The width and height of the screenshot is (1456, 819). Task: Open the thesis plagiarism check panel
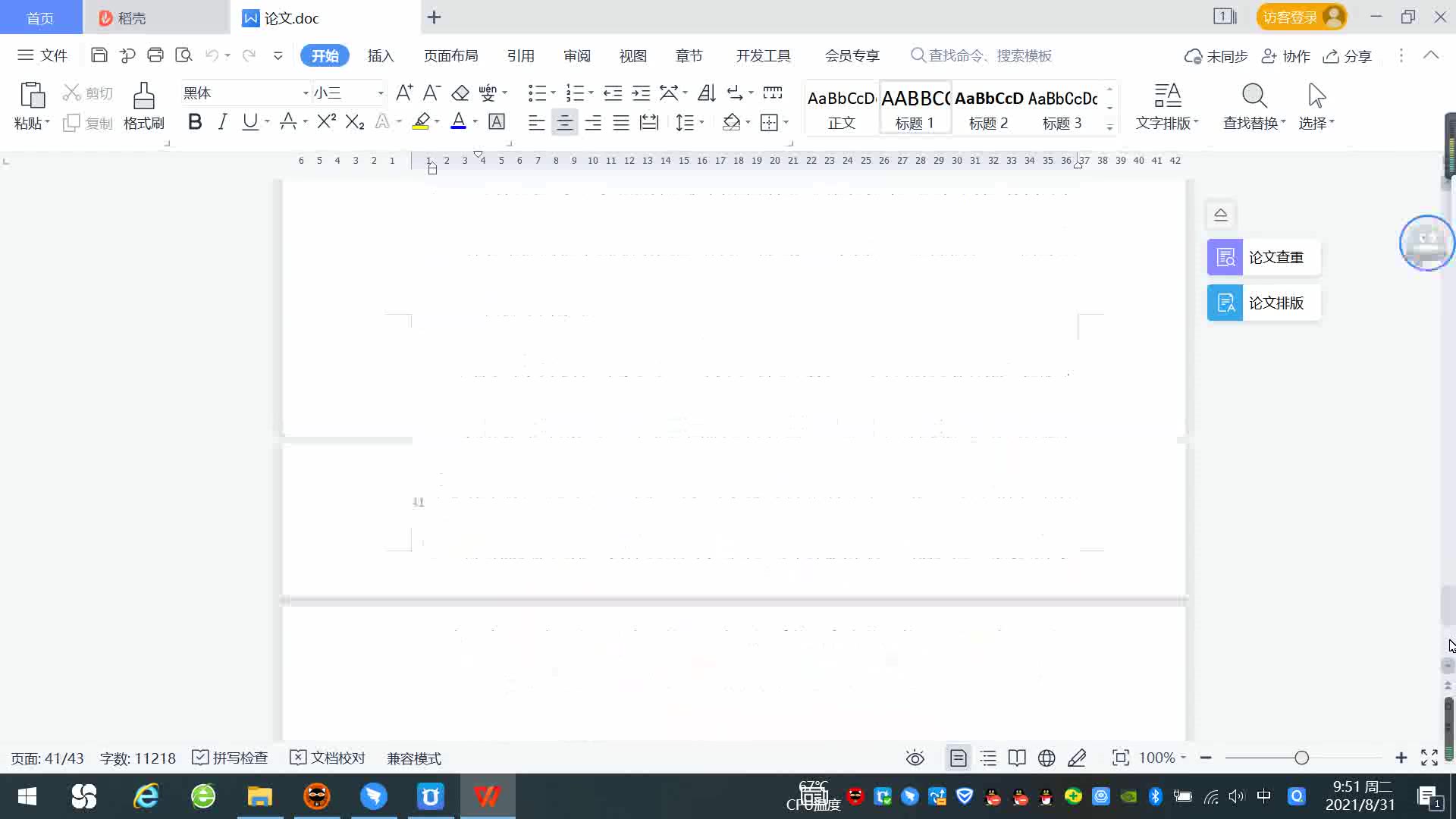[x=1263, y=257]
